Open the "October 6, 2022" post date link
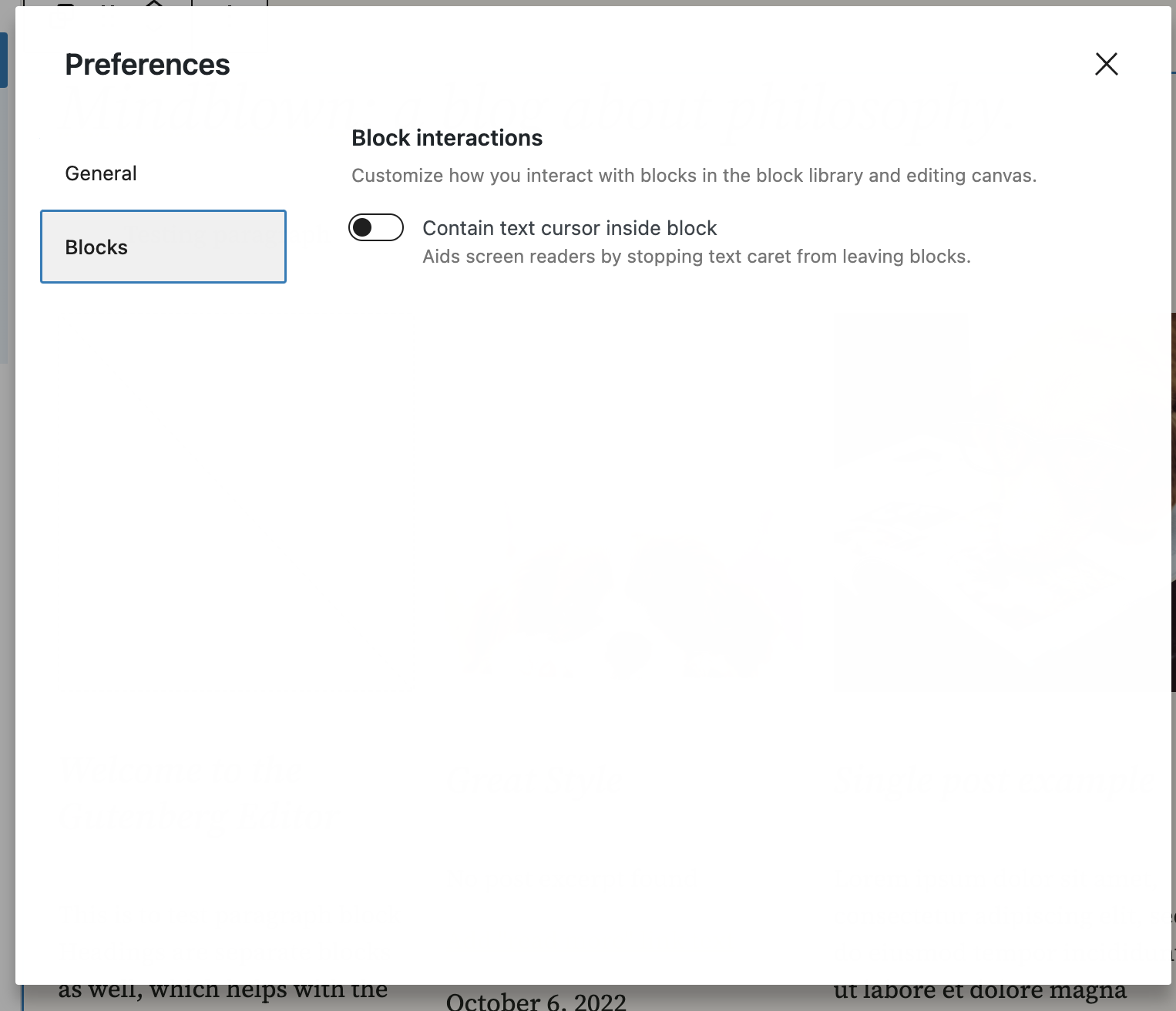 click(x=536, y=1000)
